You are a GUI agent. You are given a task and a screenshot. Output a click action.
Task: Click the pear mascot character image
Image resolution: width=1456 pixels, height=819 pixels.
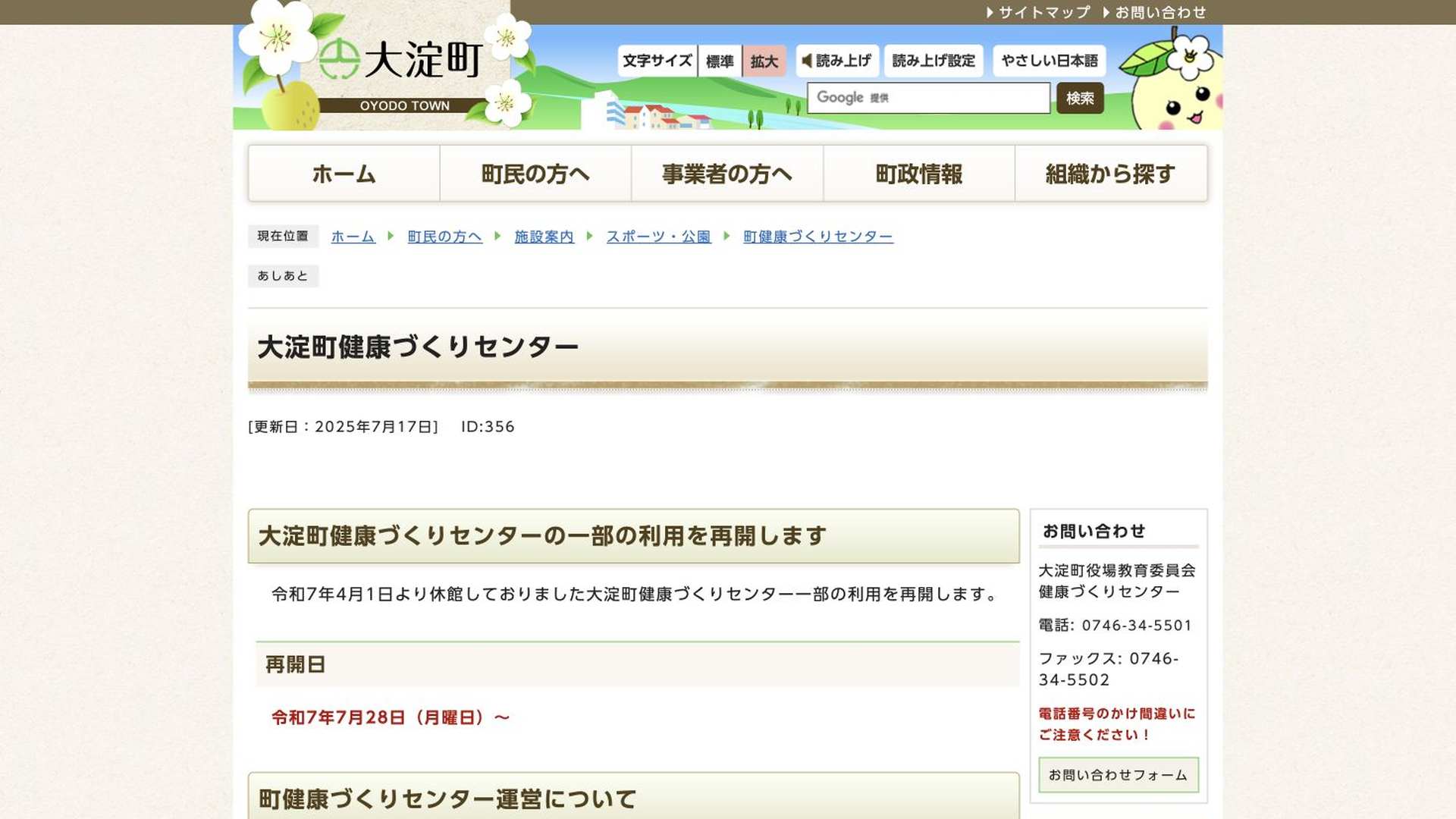[x=1172, y=79]
